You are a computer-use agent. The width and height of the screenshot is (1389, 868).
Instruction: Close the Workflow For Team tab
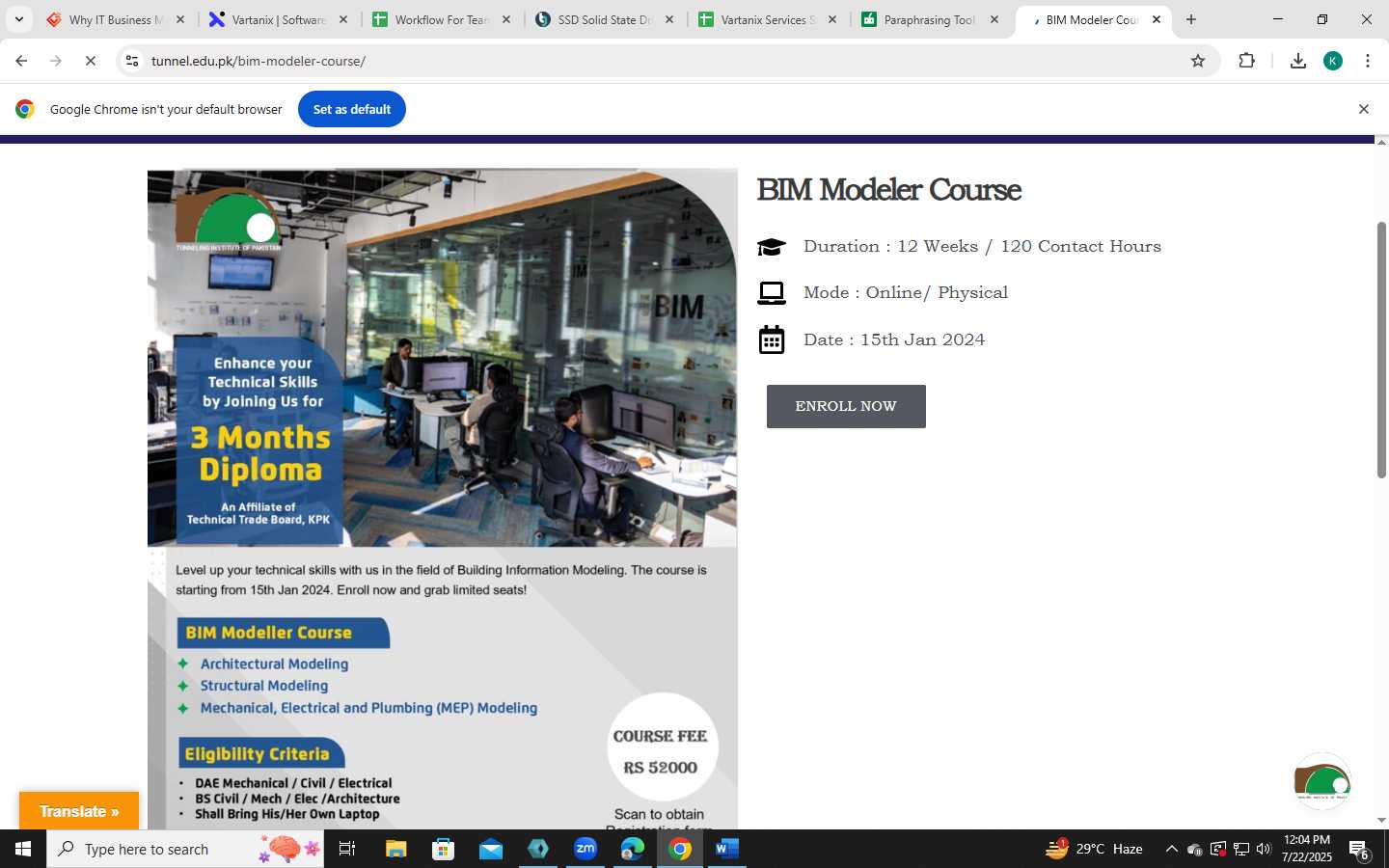pyautogui.click(x=505, y=19)
